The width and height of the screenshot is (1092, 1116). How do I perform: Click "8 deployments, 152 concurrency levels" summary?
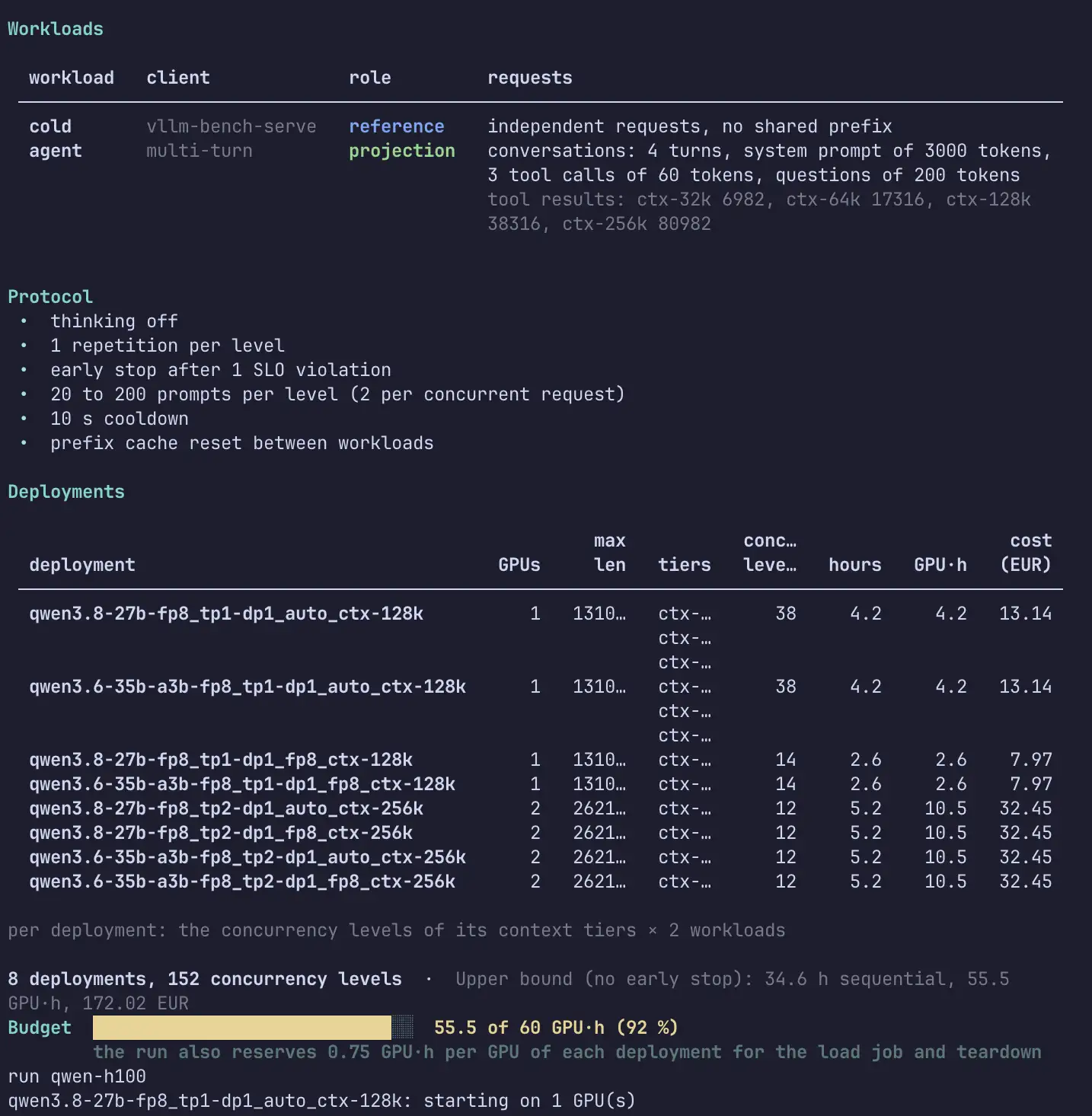[x=205, y=979]
